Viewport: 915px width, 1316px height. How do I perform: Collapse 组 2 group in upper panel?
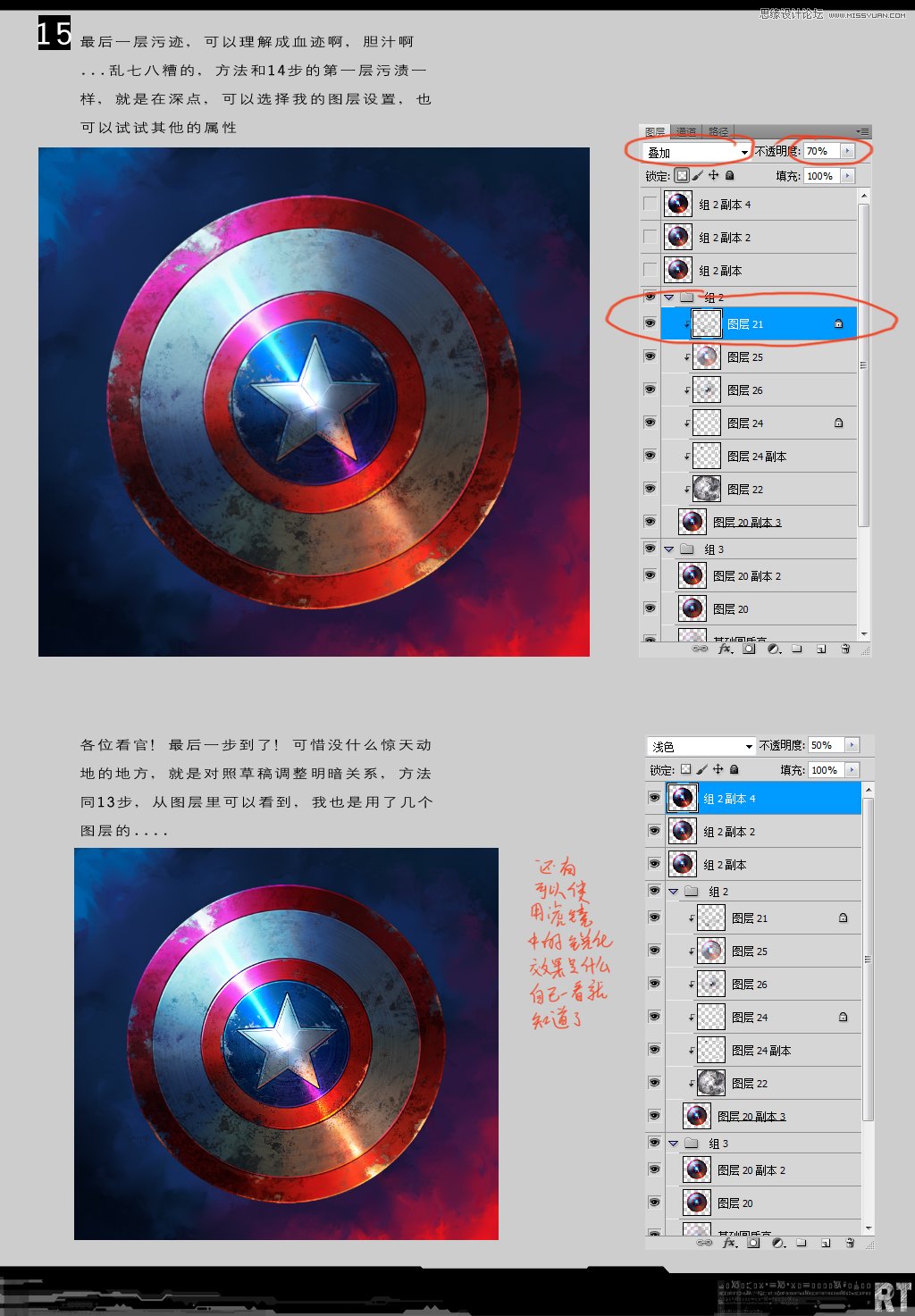coord(668,298)
